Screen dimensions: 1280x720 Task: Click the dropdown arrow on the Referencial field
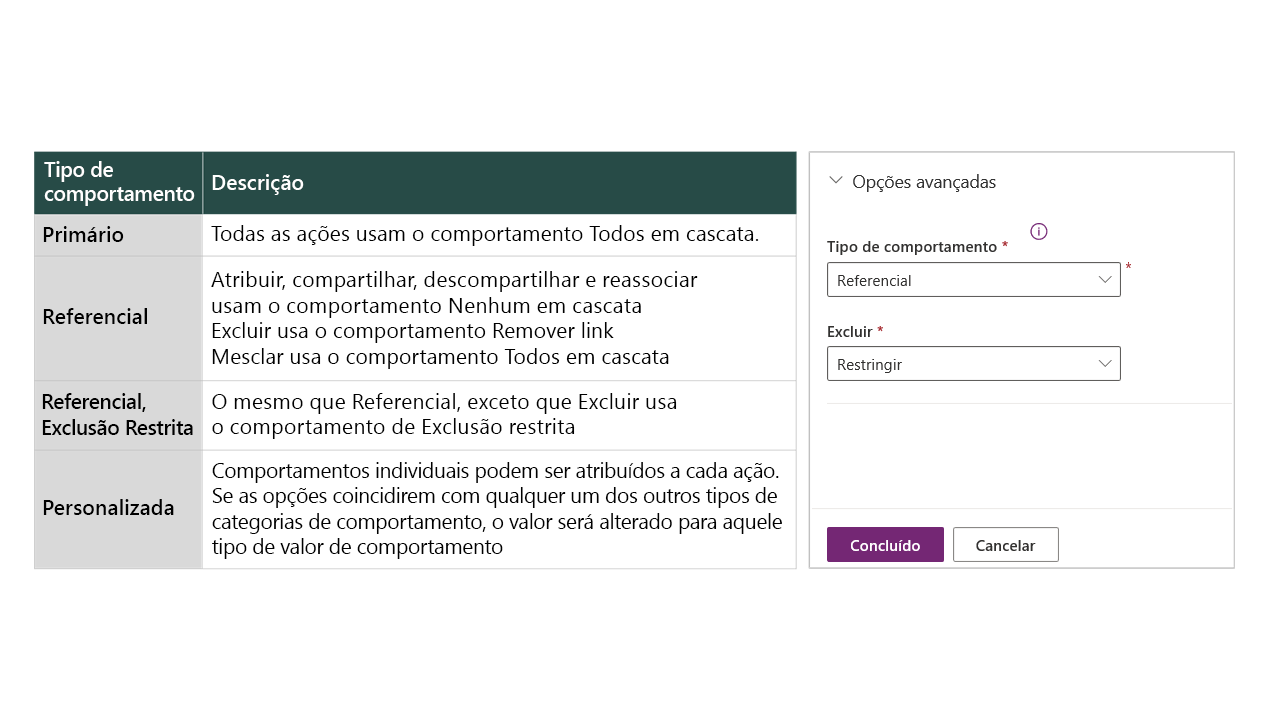tap(1103, 280)
